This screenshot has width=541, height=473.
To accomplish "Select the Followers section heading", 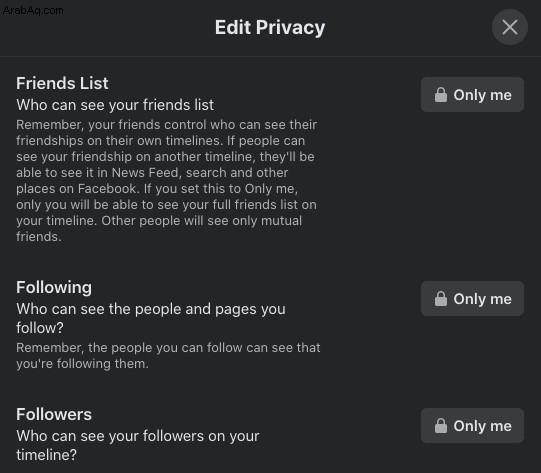I will click(x=54, y=414).
